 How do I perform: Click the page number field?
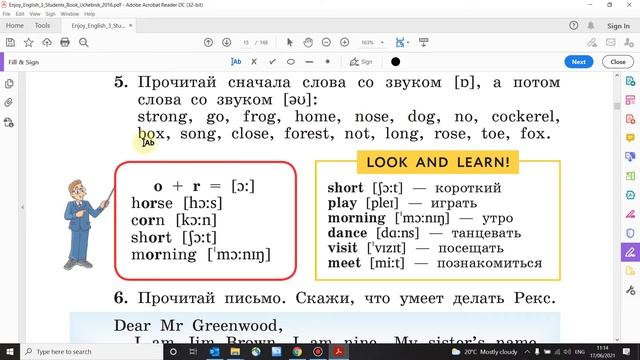point(246,42)
